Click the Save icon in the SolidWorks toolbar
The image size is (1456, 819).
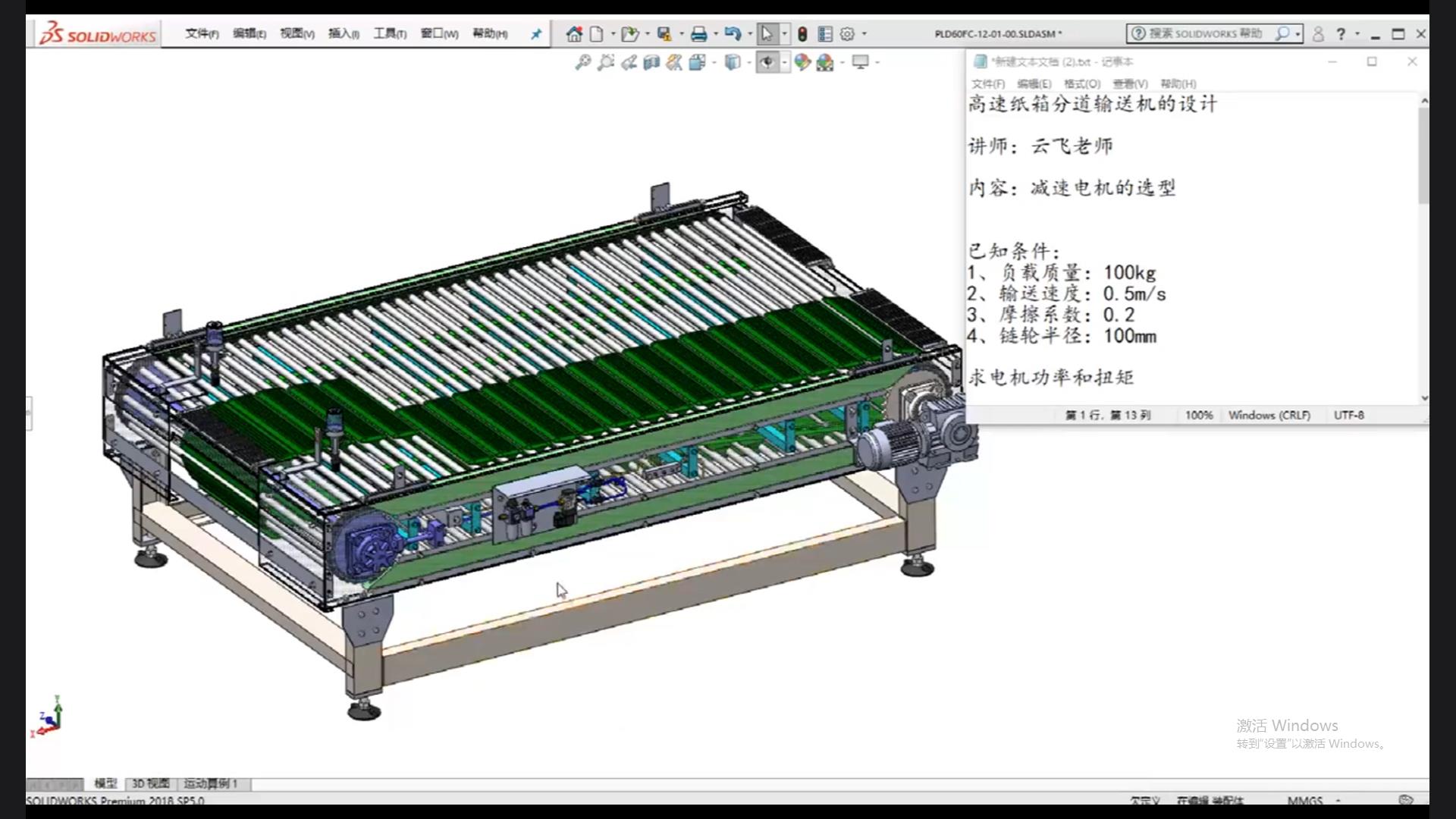[x=664, y=34]
